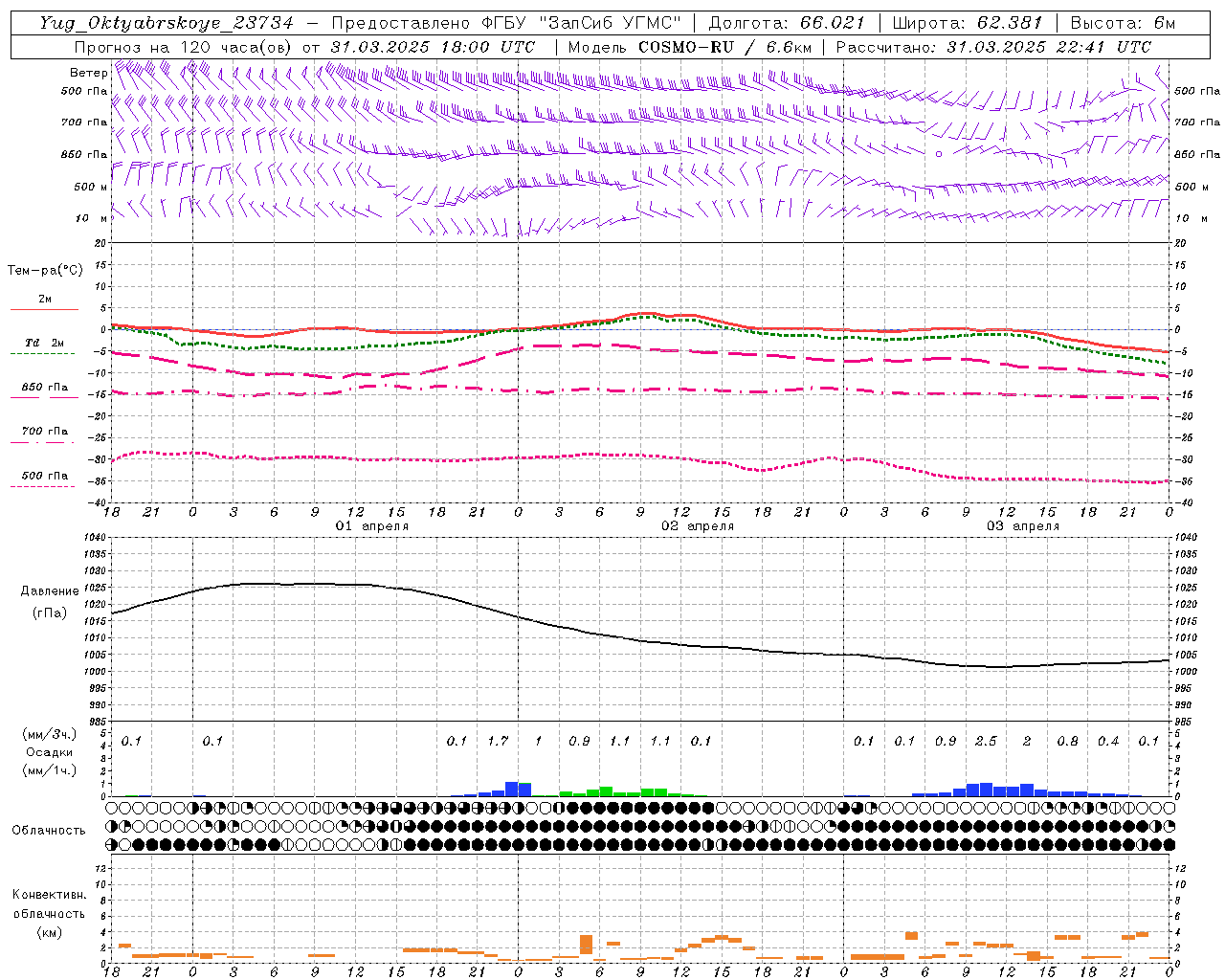This screenshot has width=1225, height=980.
Task: Click the 2.5 precipitation amount value
Action: click(986, 742)
